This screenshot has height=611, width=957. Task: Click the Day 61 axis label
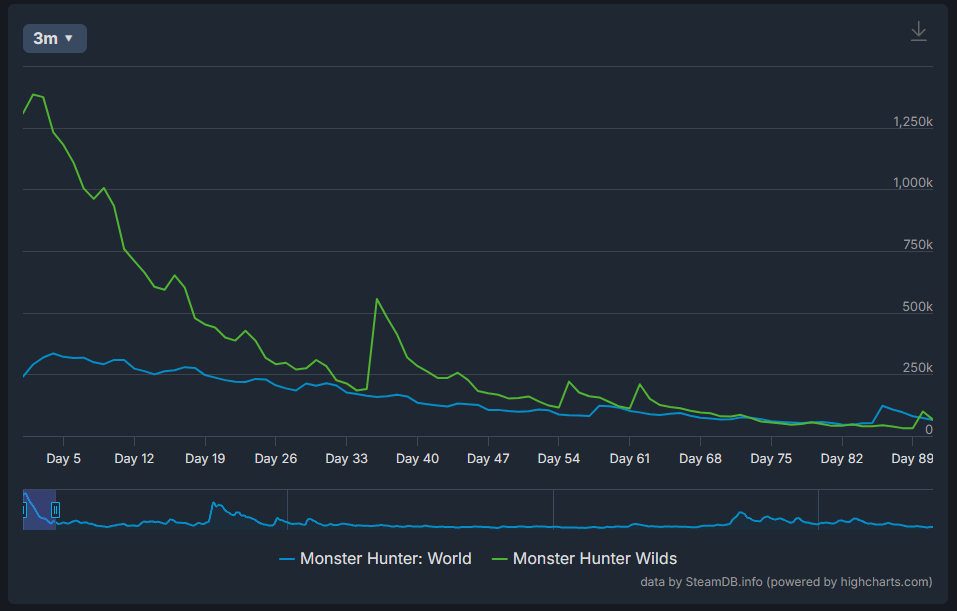point(630,458)
